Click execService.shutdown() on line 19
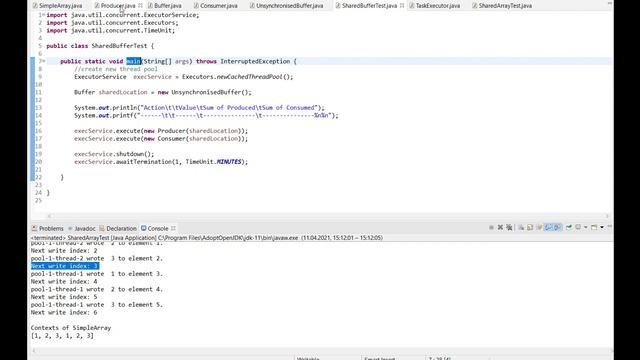Image resolution: width=640 pixels, height=360 pixels. (114, 154)
